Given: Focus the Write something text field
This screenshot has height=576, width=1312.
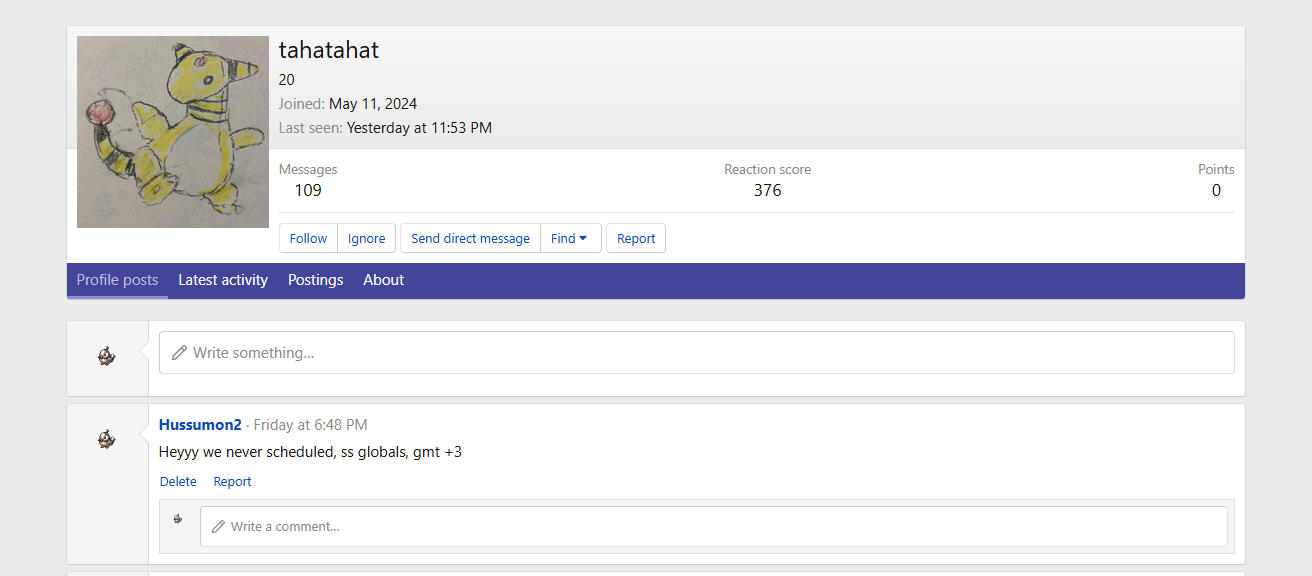Looking at the screenshot, I should coord(700,353).
